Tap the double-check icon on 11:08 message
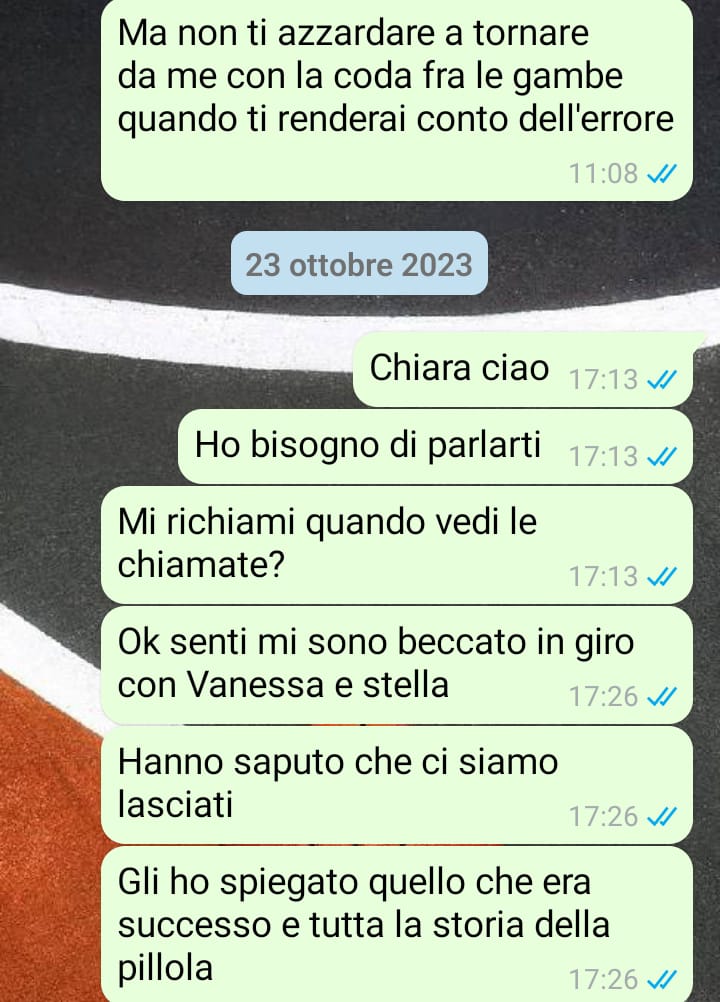Viewport: 720px width, 1002px height. [662, 174]
